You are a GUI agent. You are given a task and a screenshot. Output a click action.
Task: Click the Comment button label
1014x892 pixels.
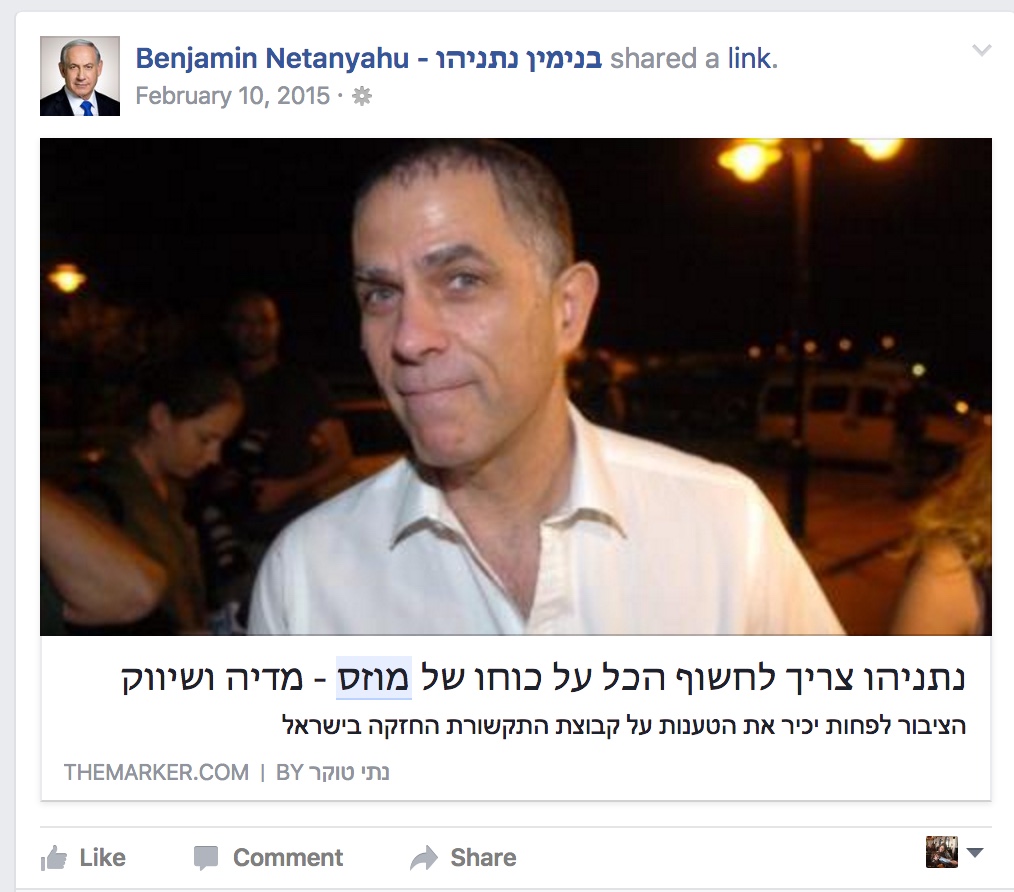point(288,858)
